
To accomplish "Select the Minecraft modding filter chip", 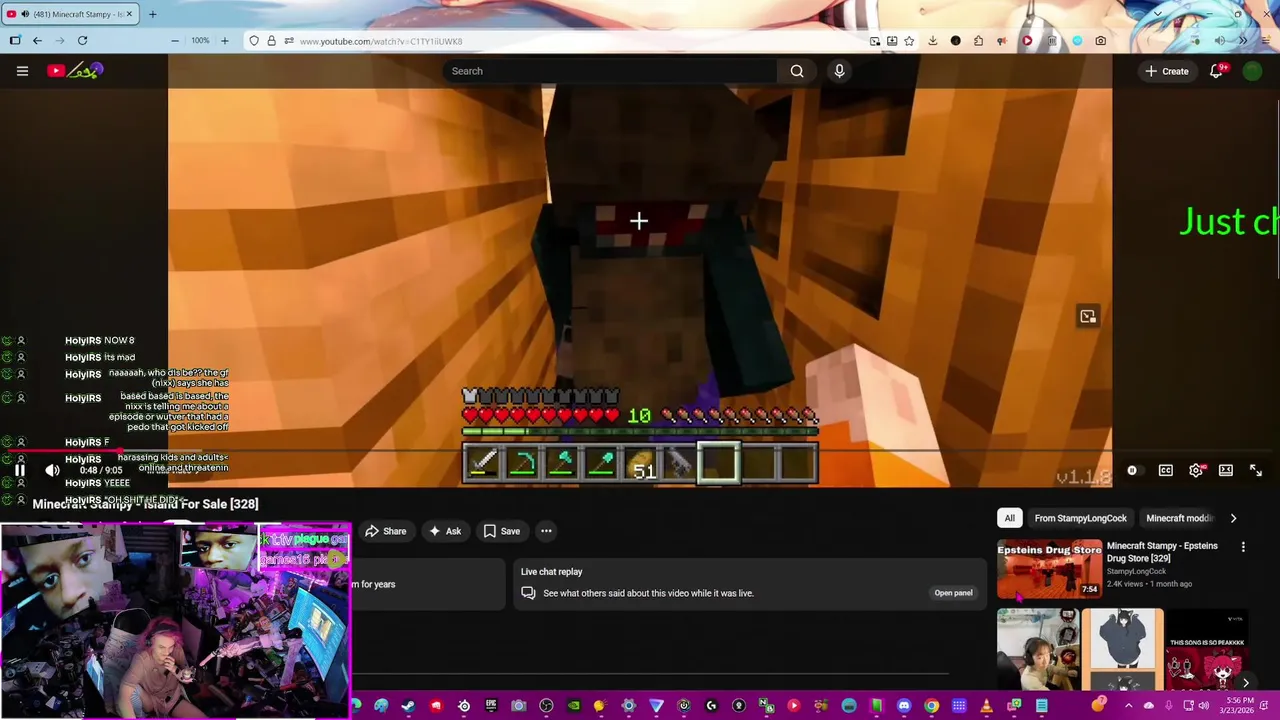I will [1179, 518].
